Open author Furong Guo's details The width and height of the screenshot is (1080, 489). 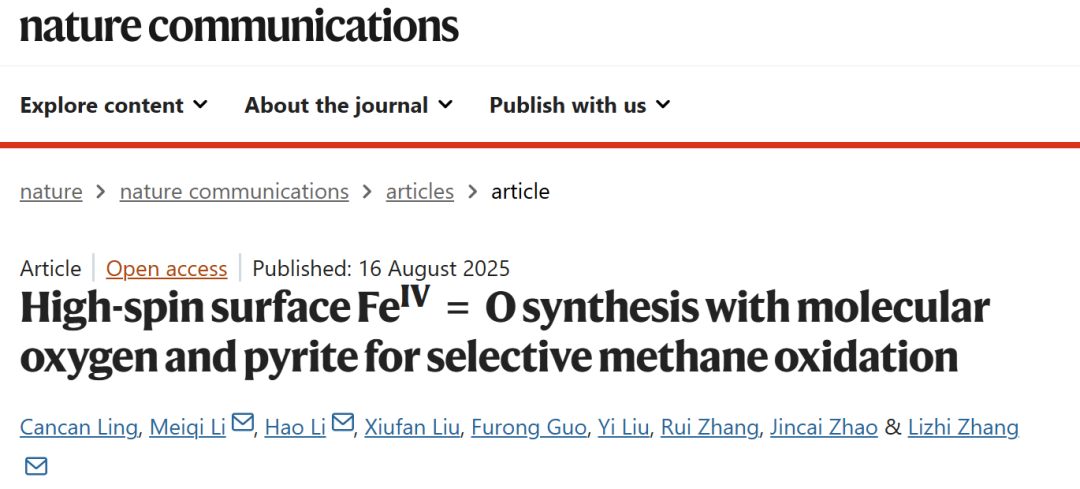coord(529,428)
